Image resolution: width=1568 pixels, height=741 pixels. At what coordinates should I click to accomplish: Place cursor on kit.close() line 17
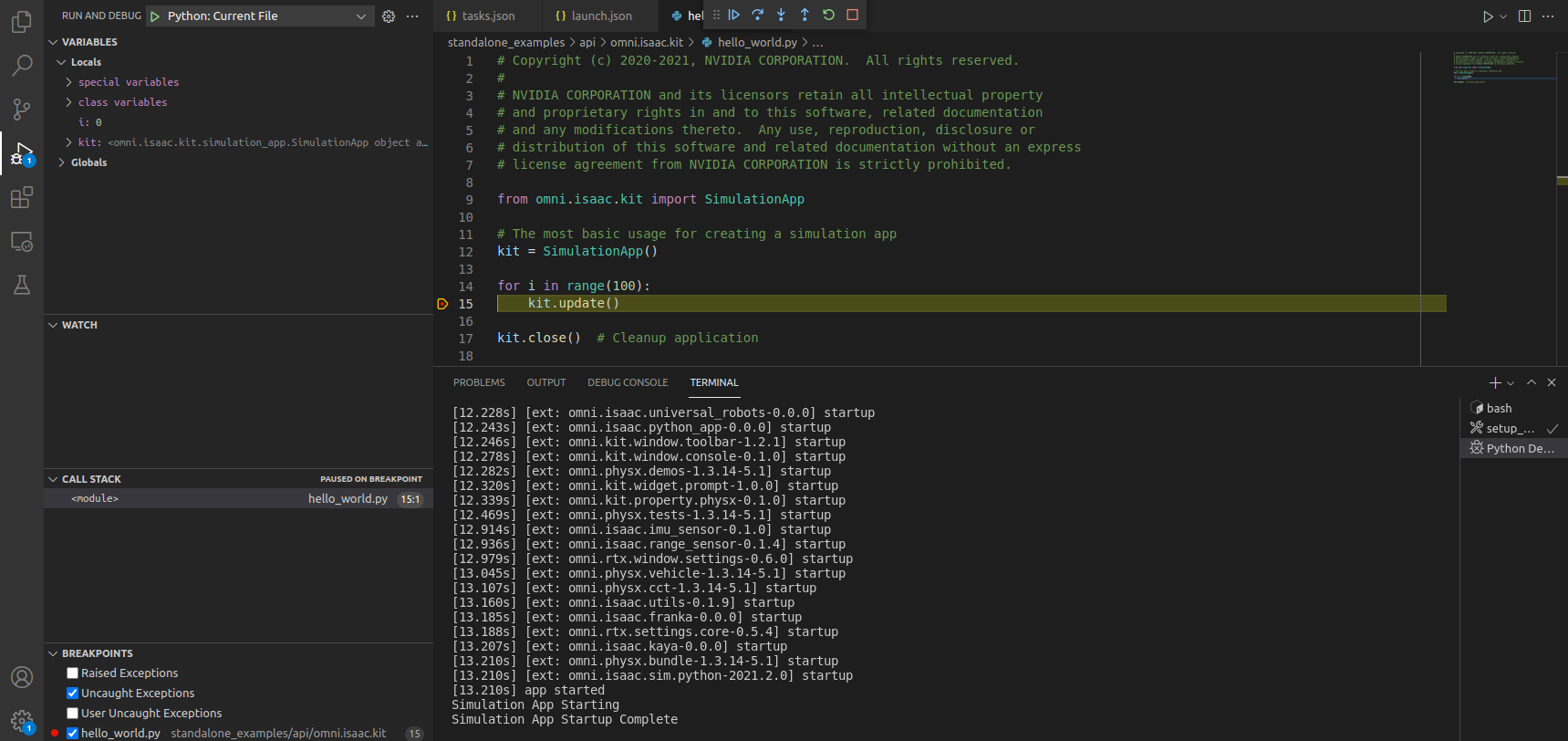coord(538,338)
